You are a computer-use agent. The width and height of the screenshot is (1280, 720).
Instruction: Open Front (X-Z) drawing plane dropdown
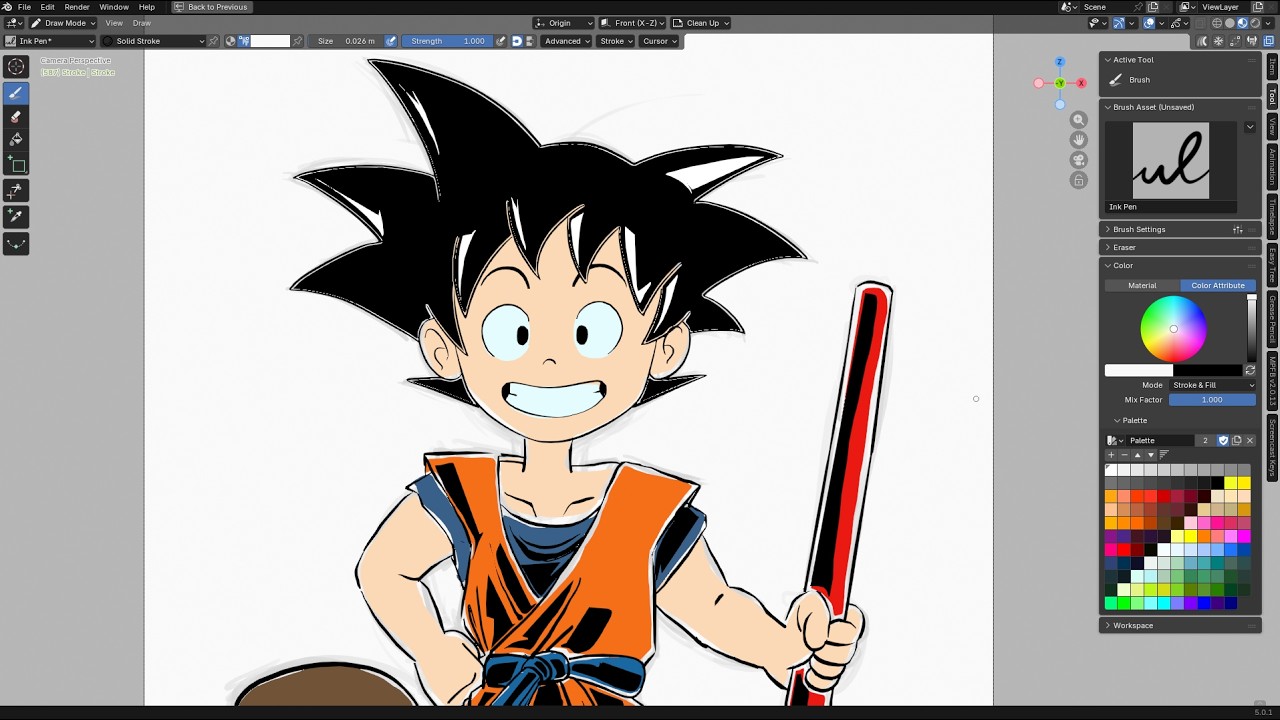tap(633, 23)
